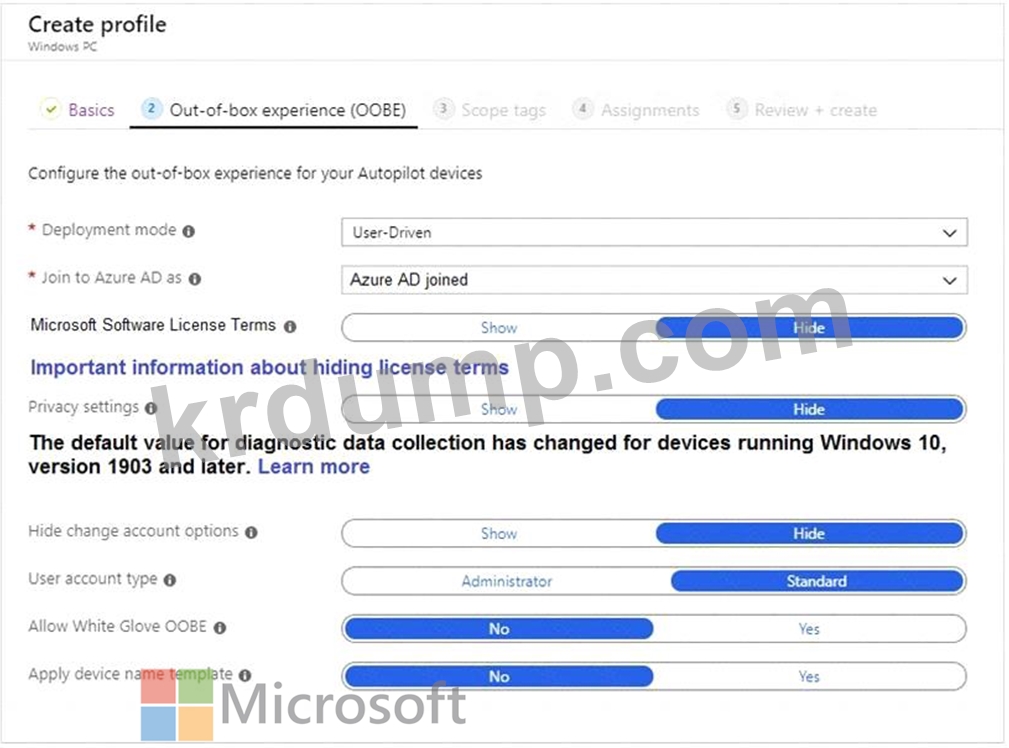
Task: Click the User account type info icon
Action: pos(170,580)
